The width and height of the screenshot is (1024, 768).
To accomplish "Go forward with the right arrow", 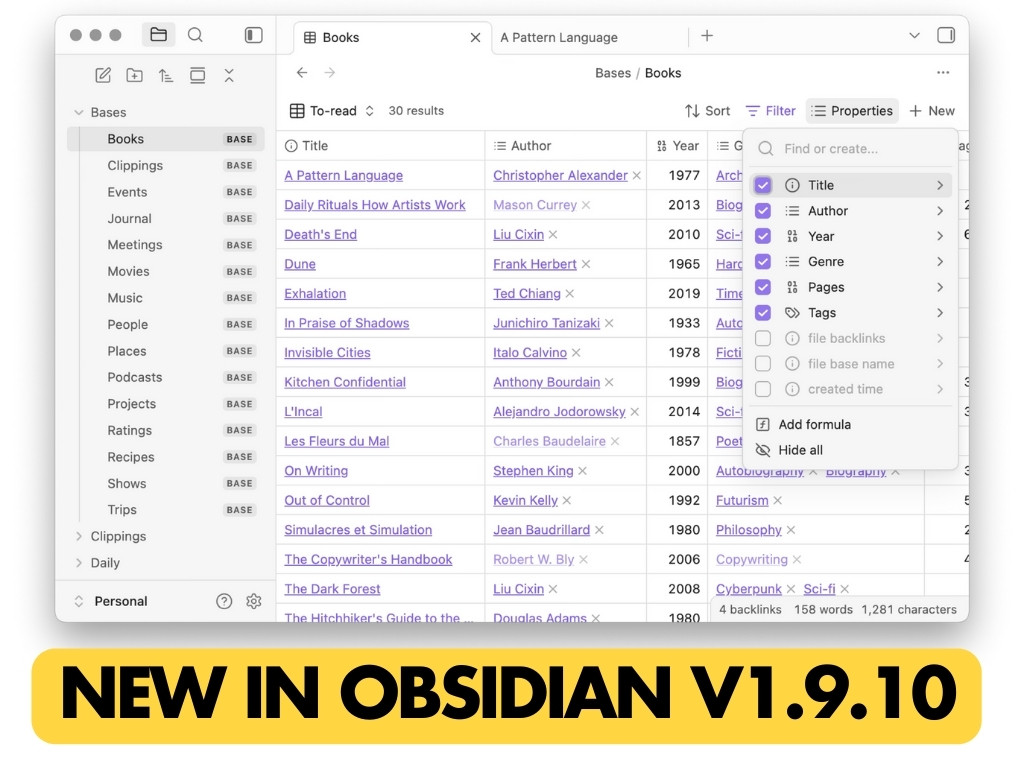I will point(330,72).
